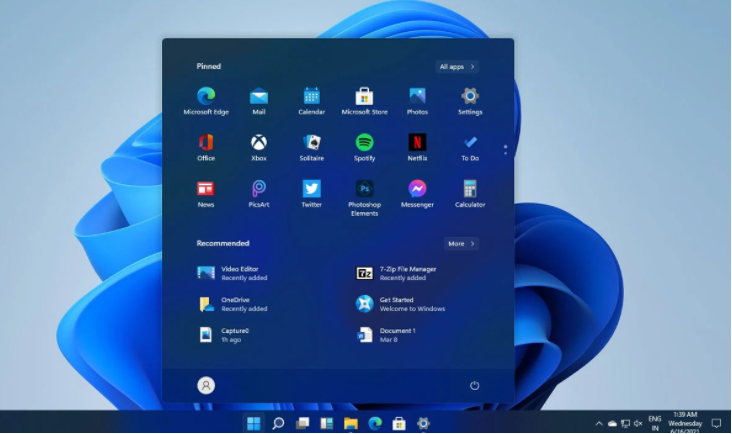The image size is (732, 434).
Task: Open the Netflix pinned app
Action: coord(417,143)
